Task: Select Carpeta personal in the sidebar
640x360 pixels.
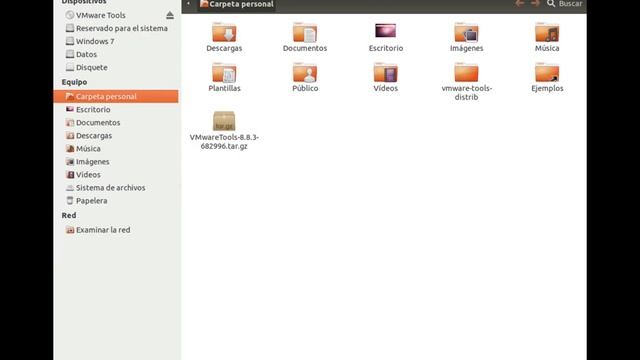Action: pos(116,96)
